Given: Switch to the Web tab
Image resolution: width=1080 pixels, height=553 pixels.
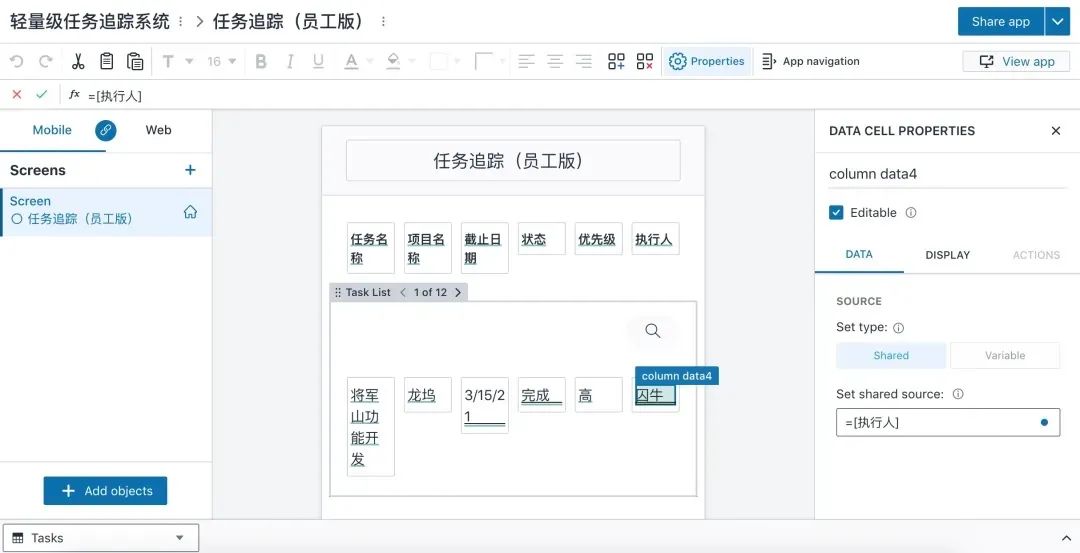Looking at the screenshot, I should pos(158,130).
